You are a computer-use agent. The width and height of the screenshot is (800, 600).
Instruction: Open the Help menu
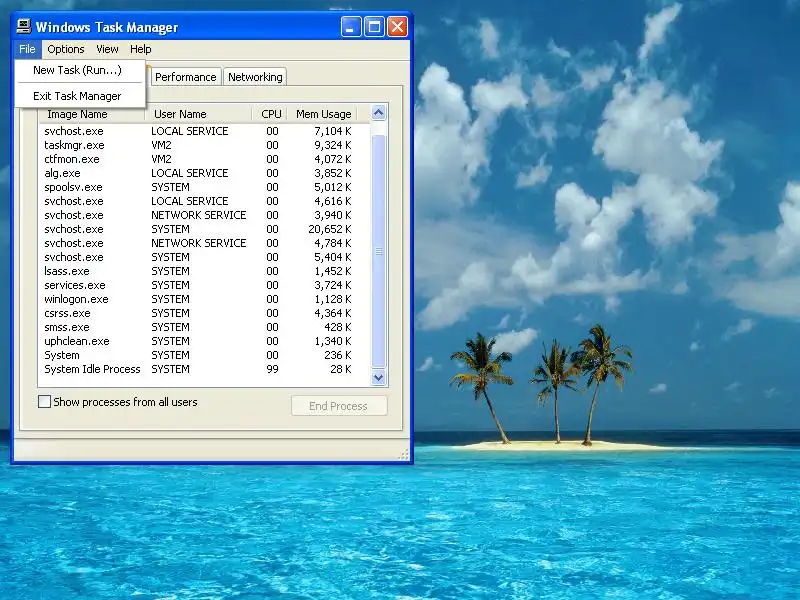(x=141, y=49)
